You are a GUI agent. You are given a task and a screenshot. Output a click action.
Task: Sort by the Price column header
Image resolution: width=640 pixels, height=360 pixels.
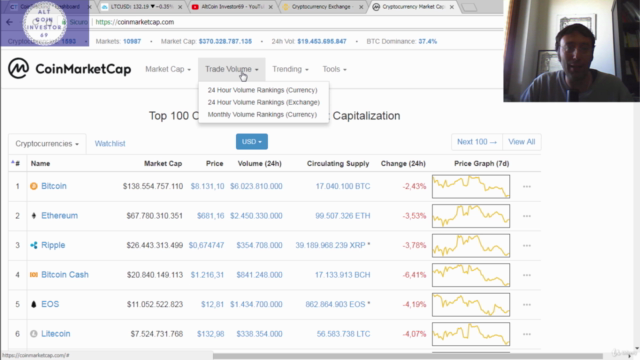tap(215, 164)
